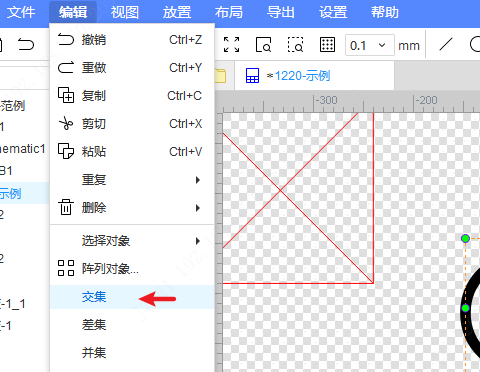480x372 pixels.
Task: Click the zoom page magnifier icon
Action: 263,45
